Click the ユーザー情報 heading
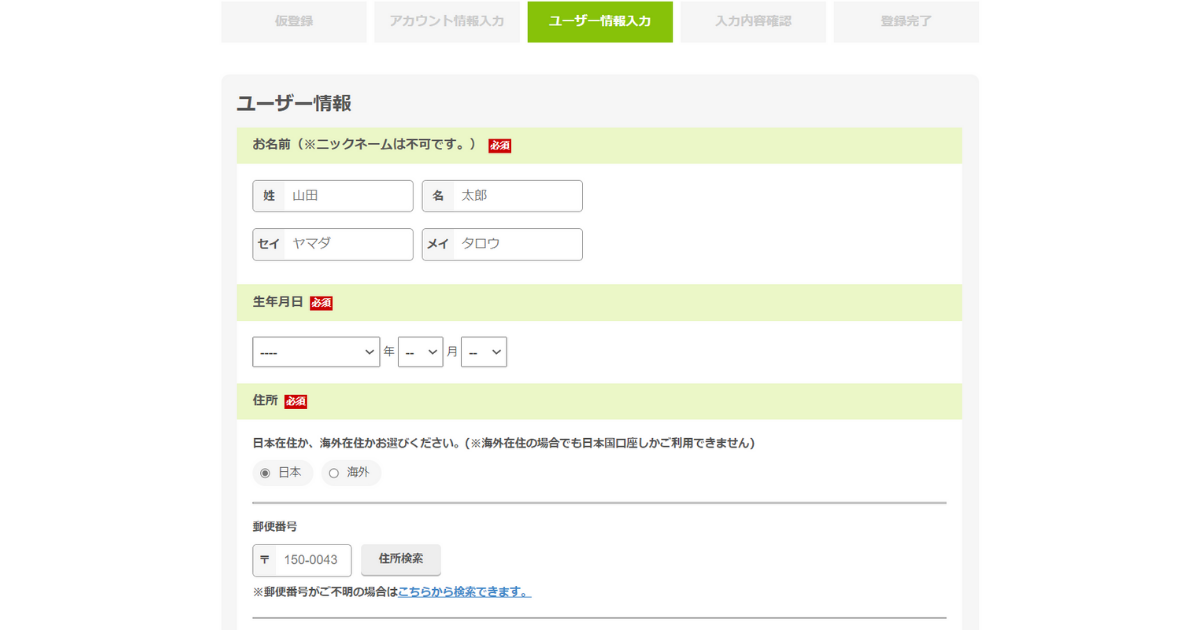Screen dimensions: 1200x630 (294, 104)
